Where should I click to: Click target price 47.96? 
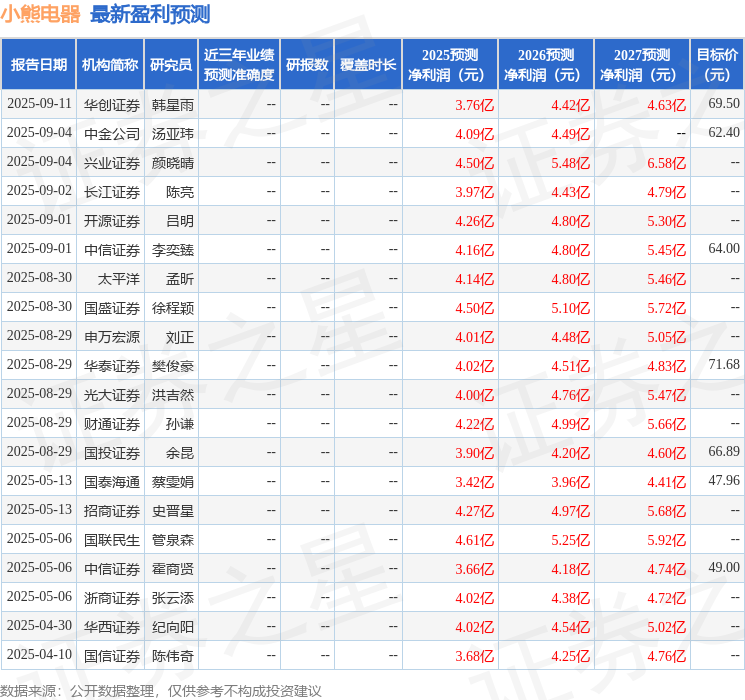click(724, 480)
